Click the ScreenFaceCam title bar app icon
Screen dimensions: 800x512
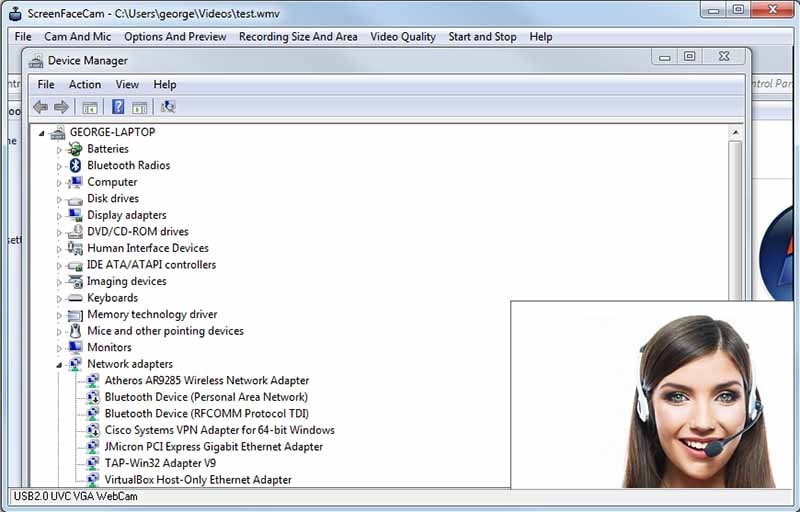pyautogui.click(x=16, y=14)
